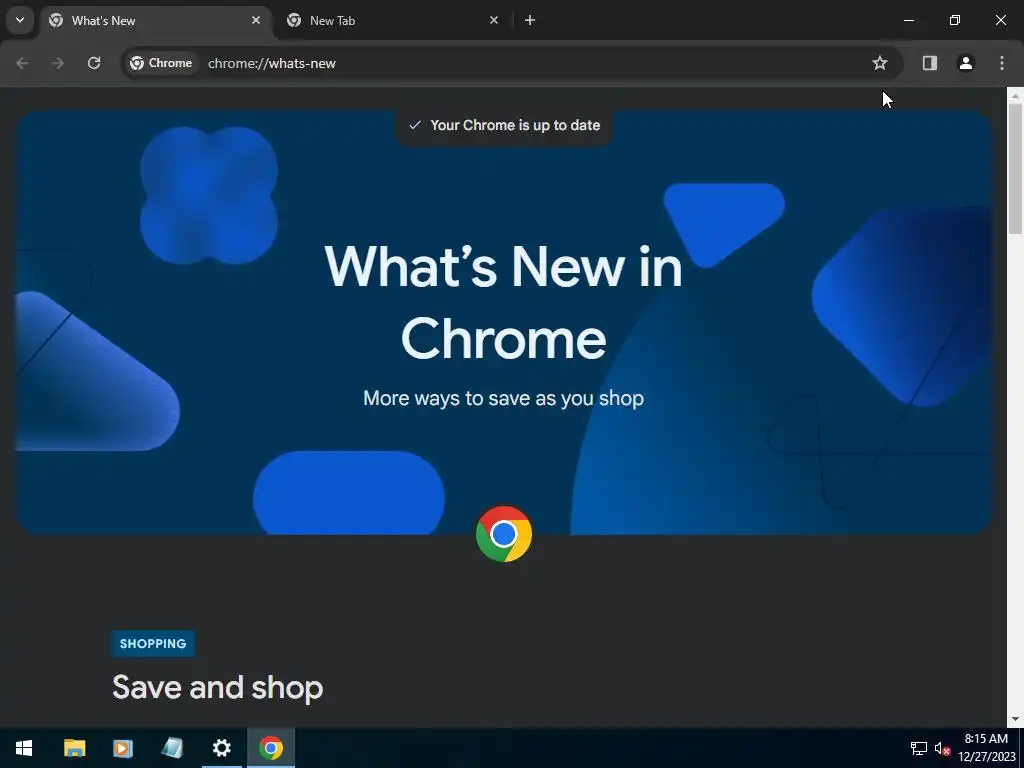Go forward with the forward arrow
The width and height of the screenshot is (1024, 768).
[58, 63]
